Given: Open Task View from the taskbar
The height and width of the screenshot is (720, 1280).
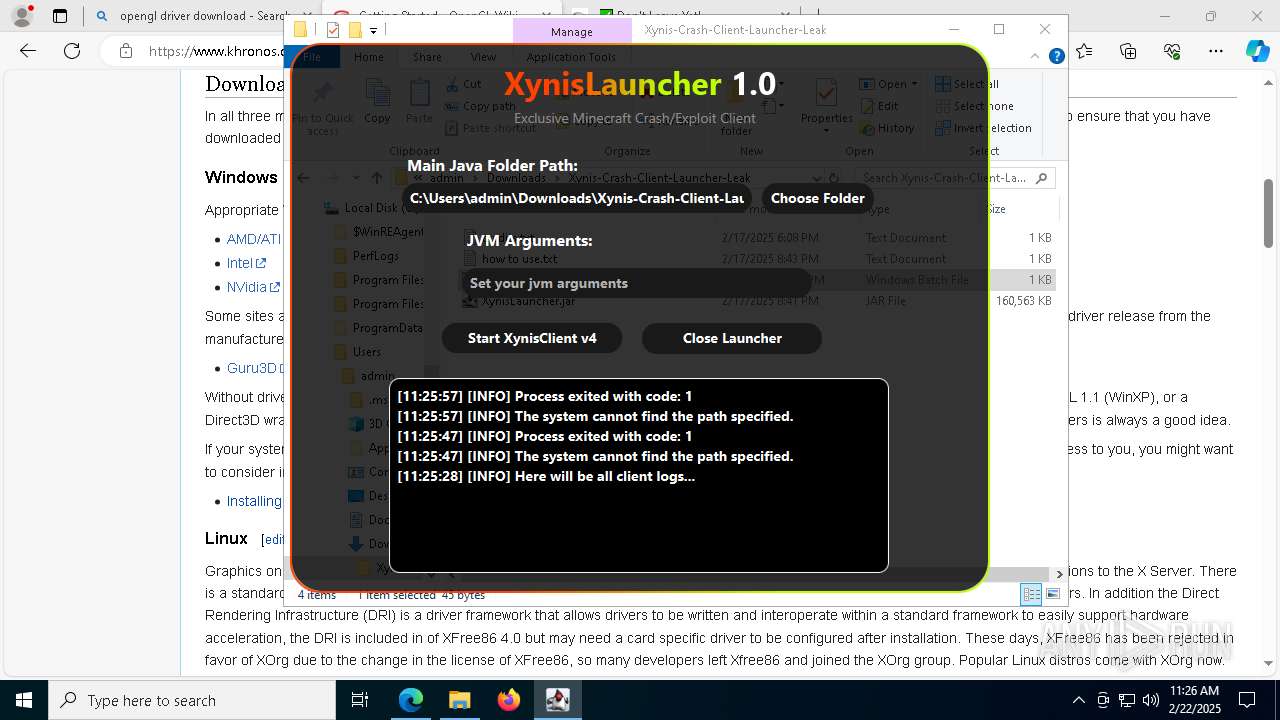Looking at the screenshot, I should 360,700.
